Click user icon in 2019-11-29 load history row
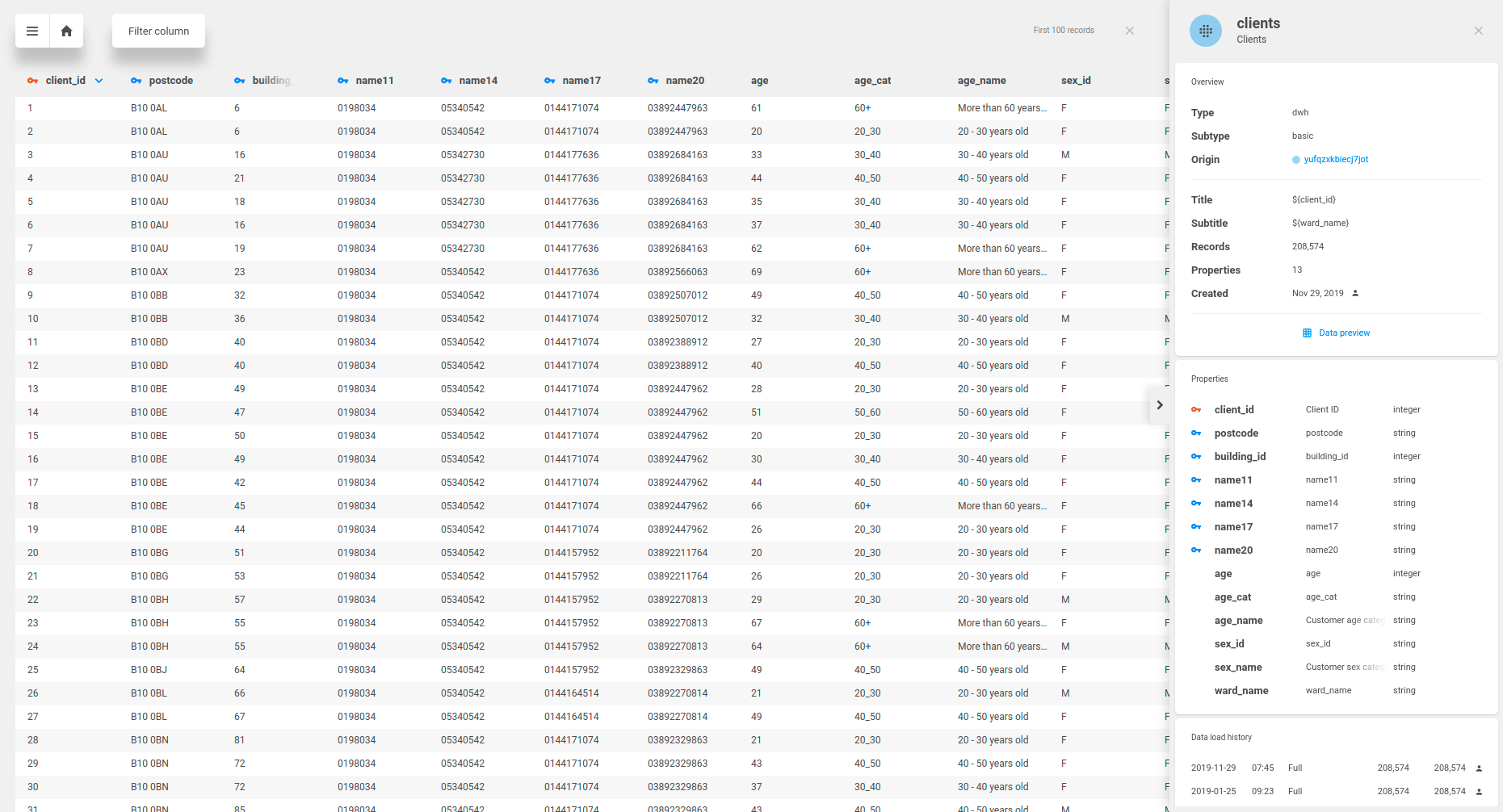This screenshot has height=812, width=1503. [x=1479, y=768]
